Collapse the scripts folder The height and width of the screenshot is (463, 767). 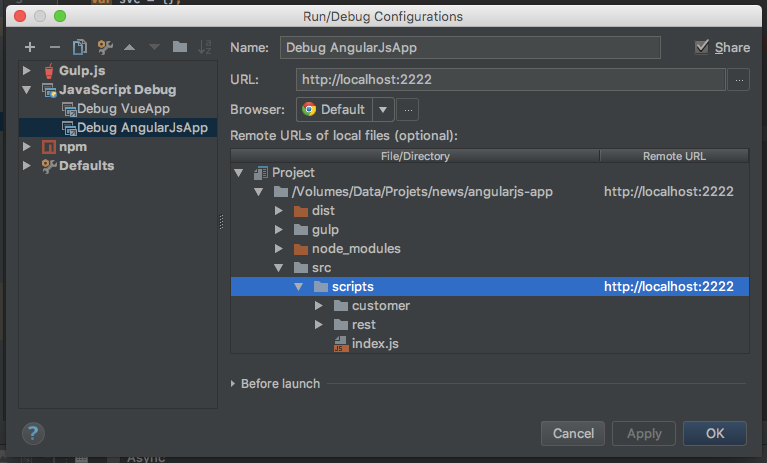pos(299,287)
